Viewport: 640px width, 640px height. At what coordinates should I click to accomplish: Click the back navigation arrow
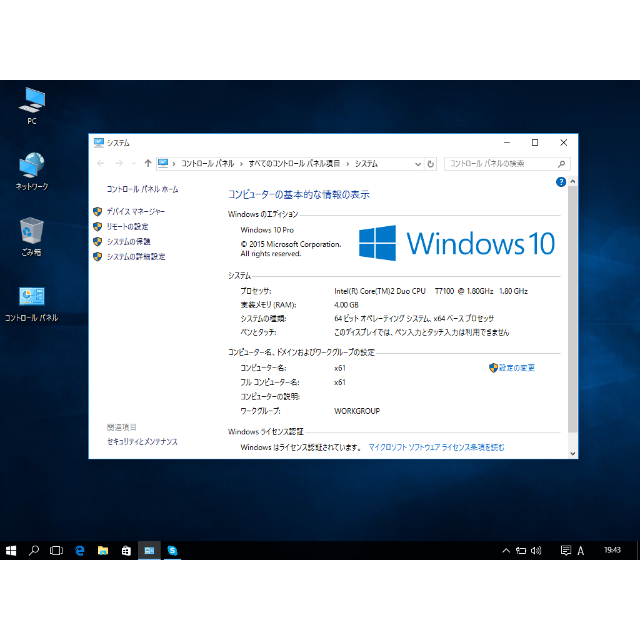coord(101,163)
